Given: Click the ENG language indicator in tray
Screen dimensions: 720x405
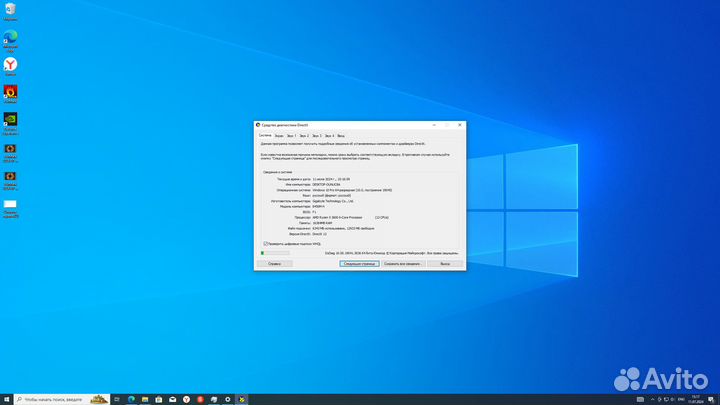Looking at the screenshot, I should (681, 399).
